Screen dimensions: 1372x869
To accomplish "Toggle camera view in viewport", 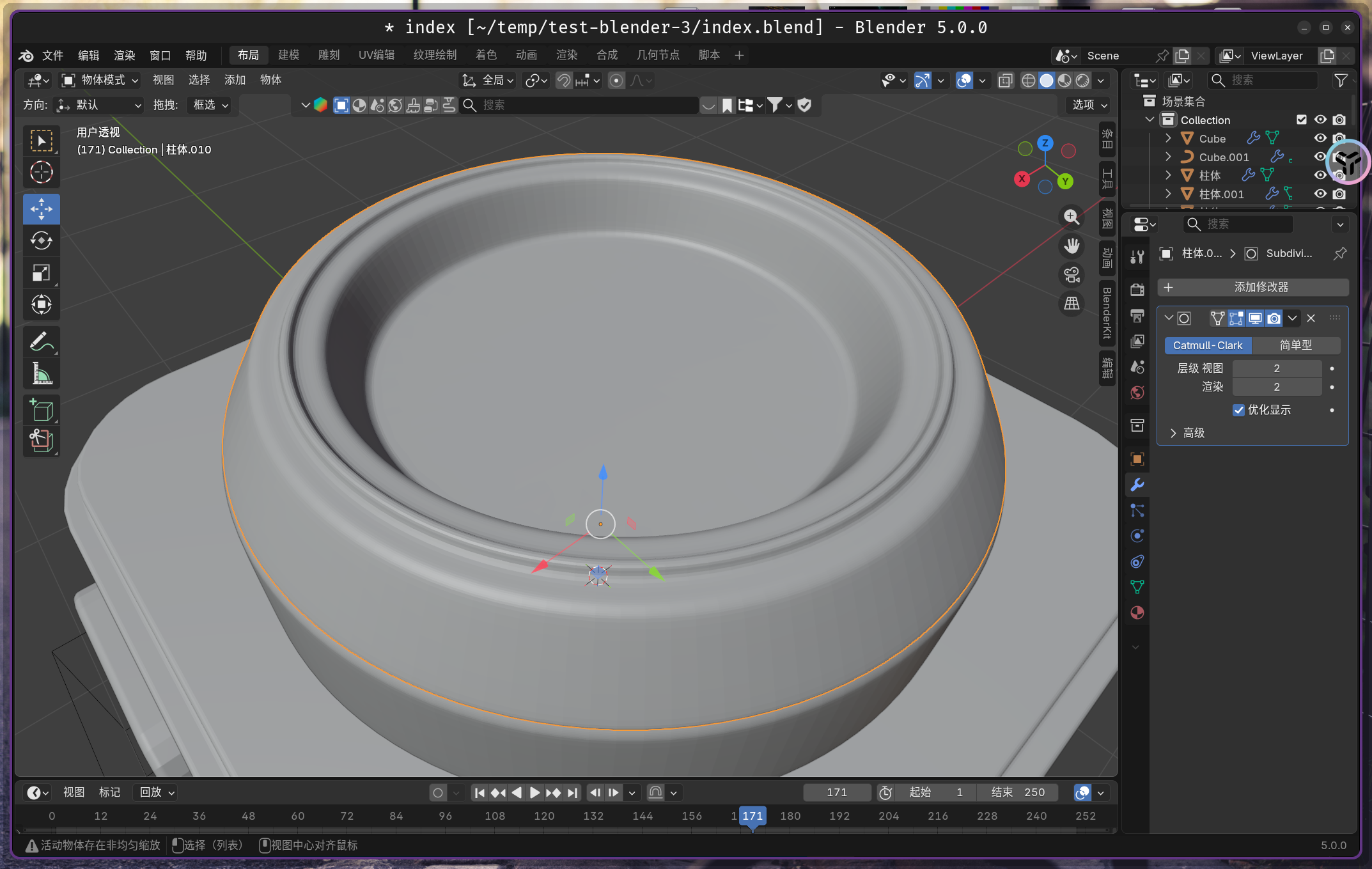I will [1072, 275].
